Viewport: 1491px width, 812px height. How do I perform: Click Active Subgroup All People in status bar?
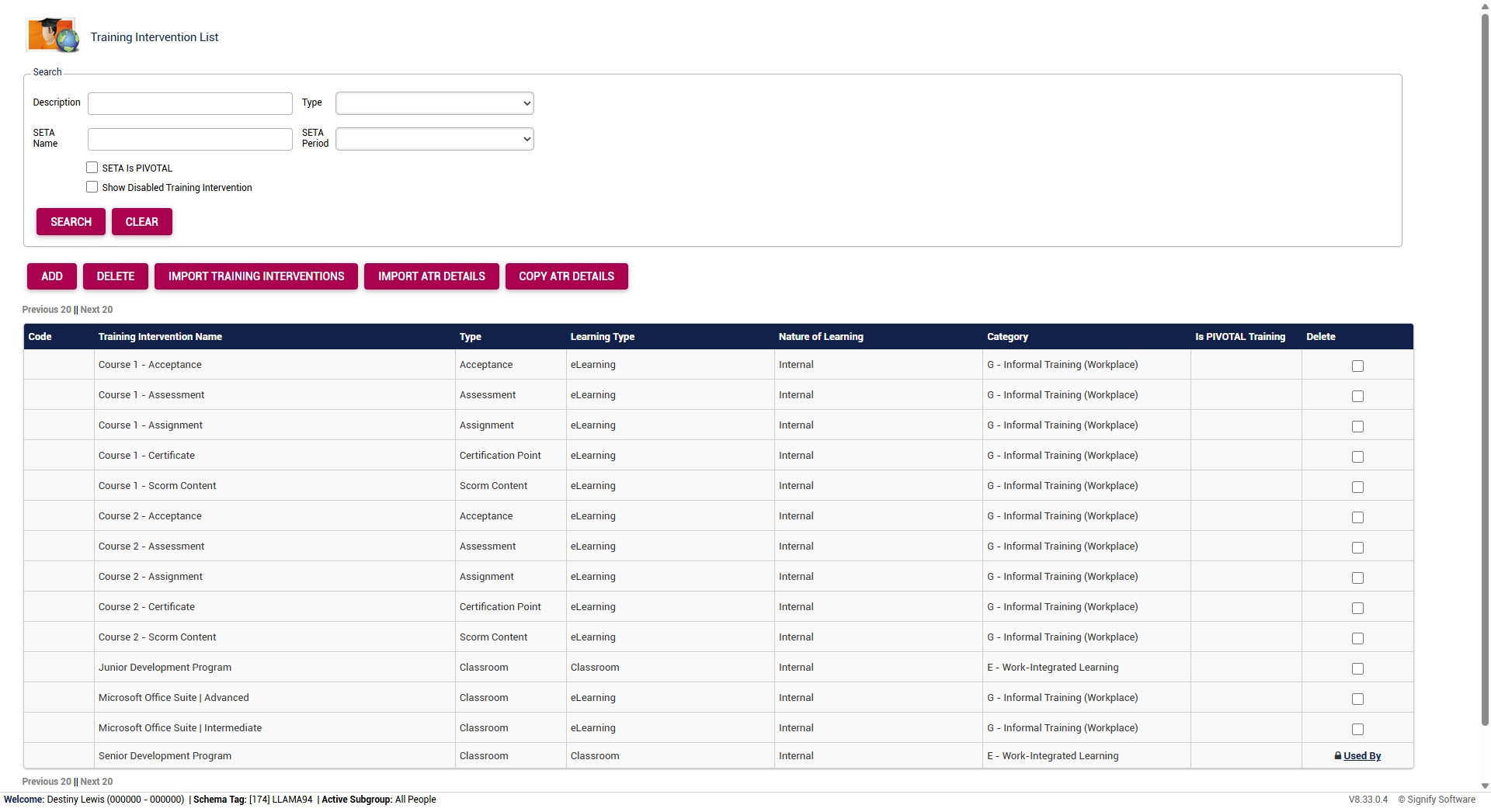(x=379, y=800)
